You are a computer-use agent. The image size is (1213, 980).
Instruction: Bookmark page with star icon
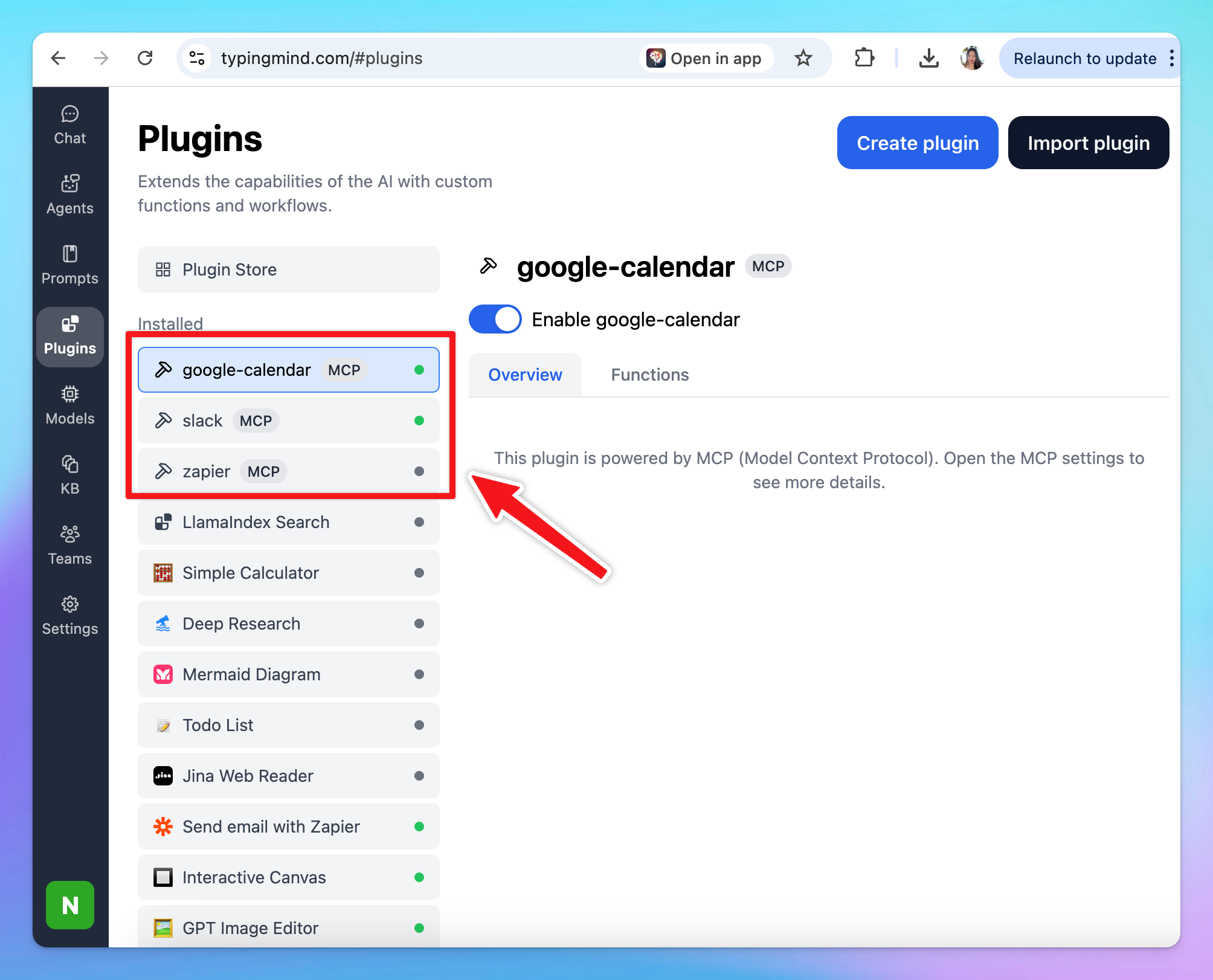tap(803, 58)
